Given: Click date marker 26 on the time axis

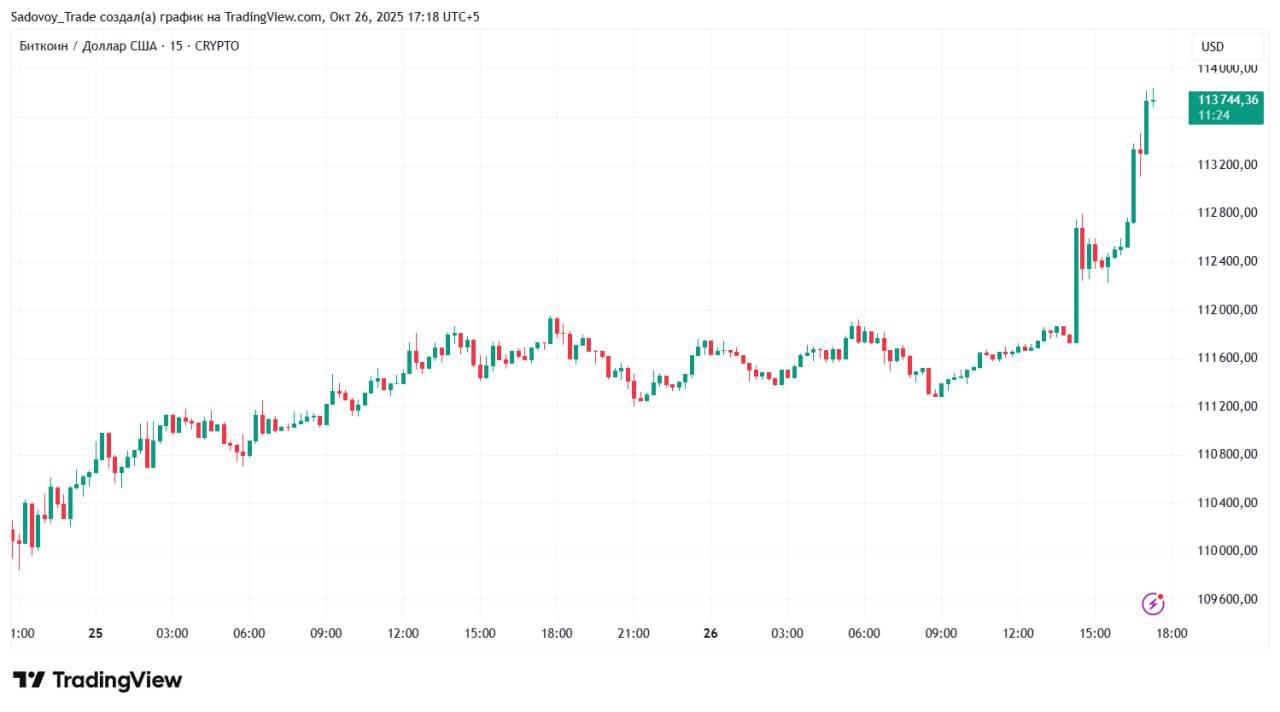Looking at the screenshot, I should click(711, 633).
